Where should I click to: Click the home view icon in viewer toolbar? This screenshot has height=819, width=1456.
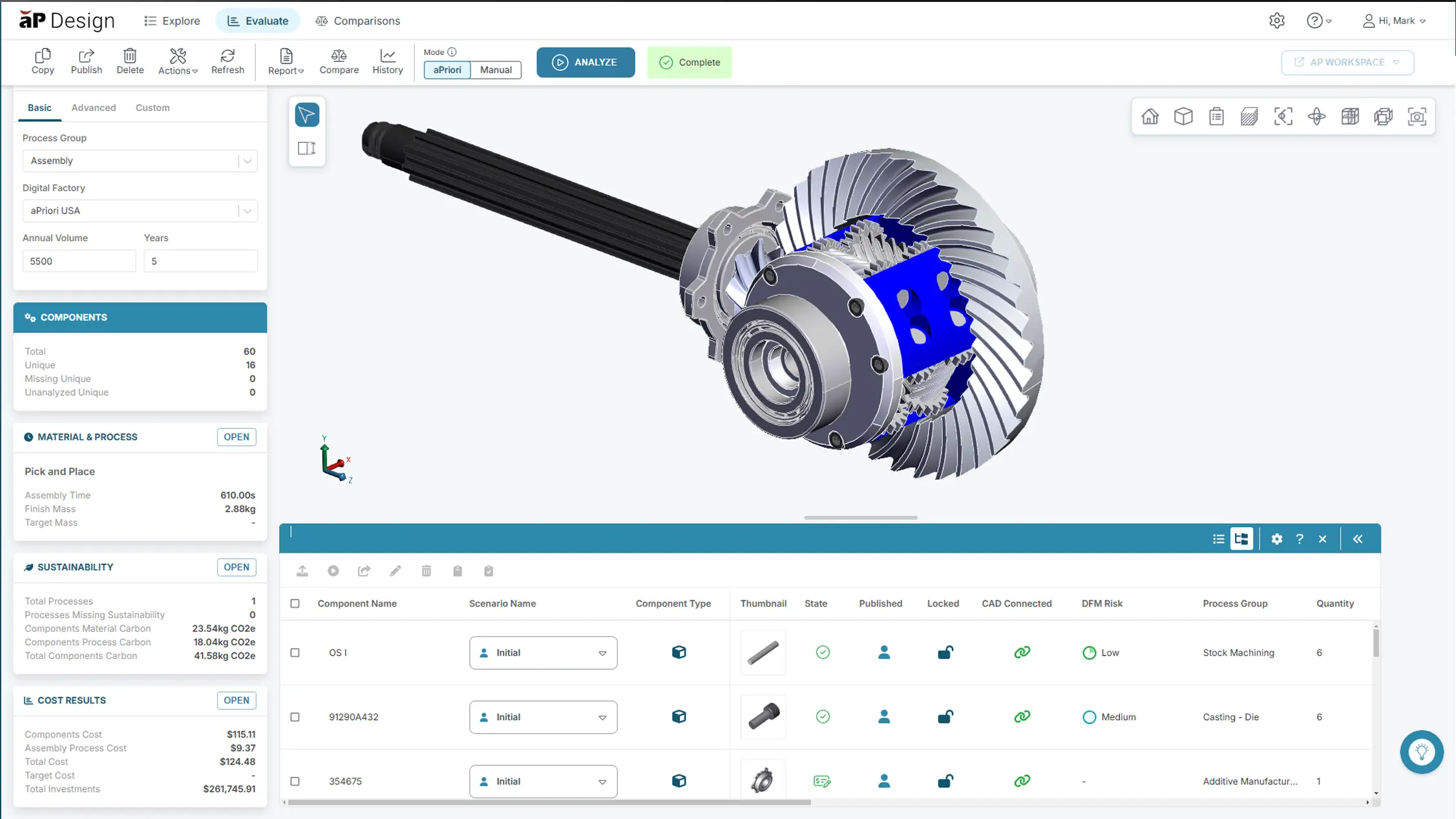click(x=1150, y=116)
